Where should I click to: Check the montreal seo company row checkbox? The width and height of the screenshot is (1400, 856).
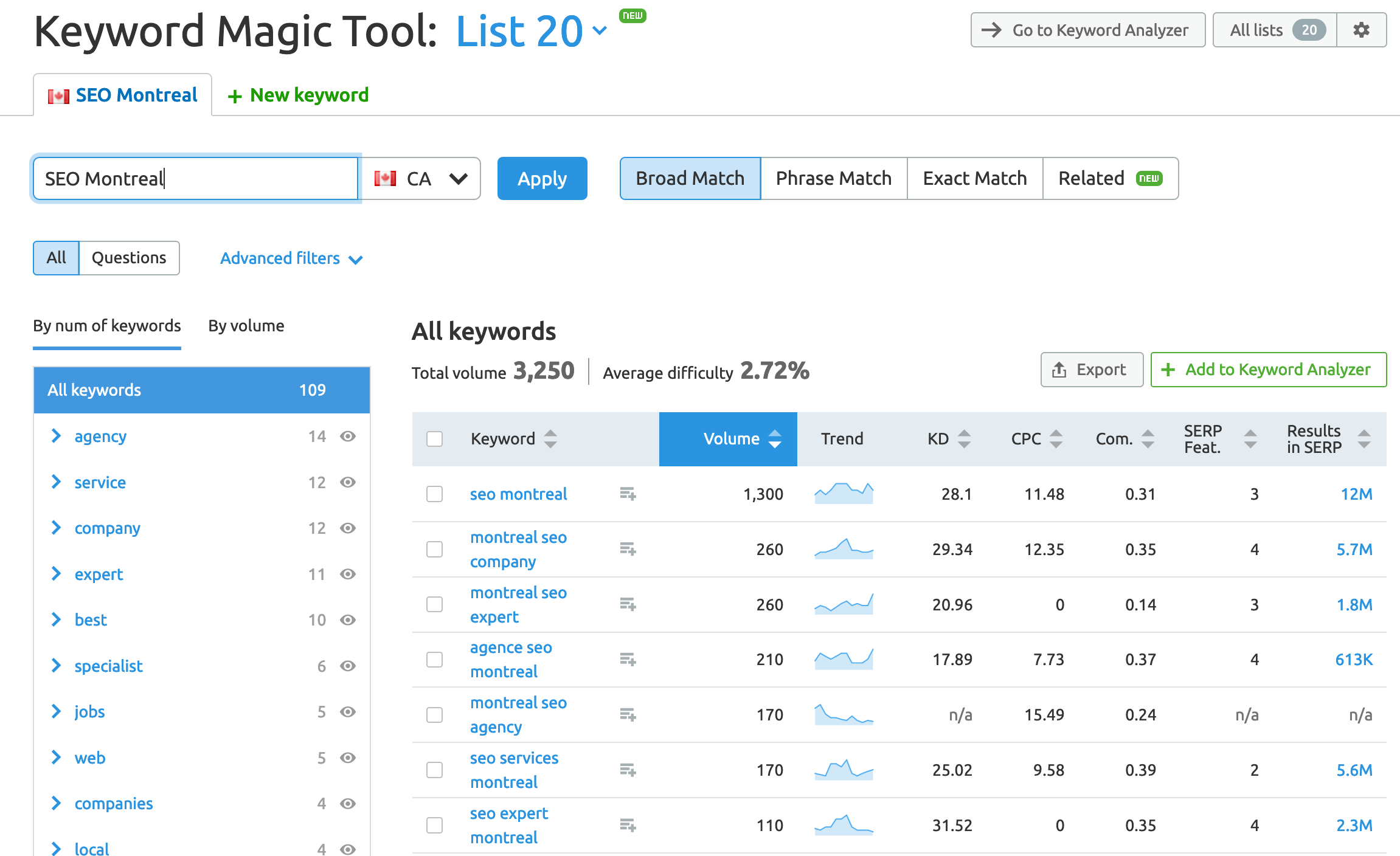[434, 549]
